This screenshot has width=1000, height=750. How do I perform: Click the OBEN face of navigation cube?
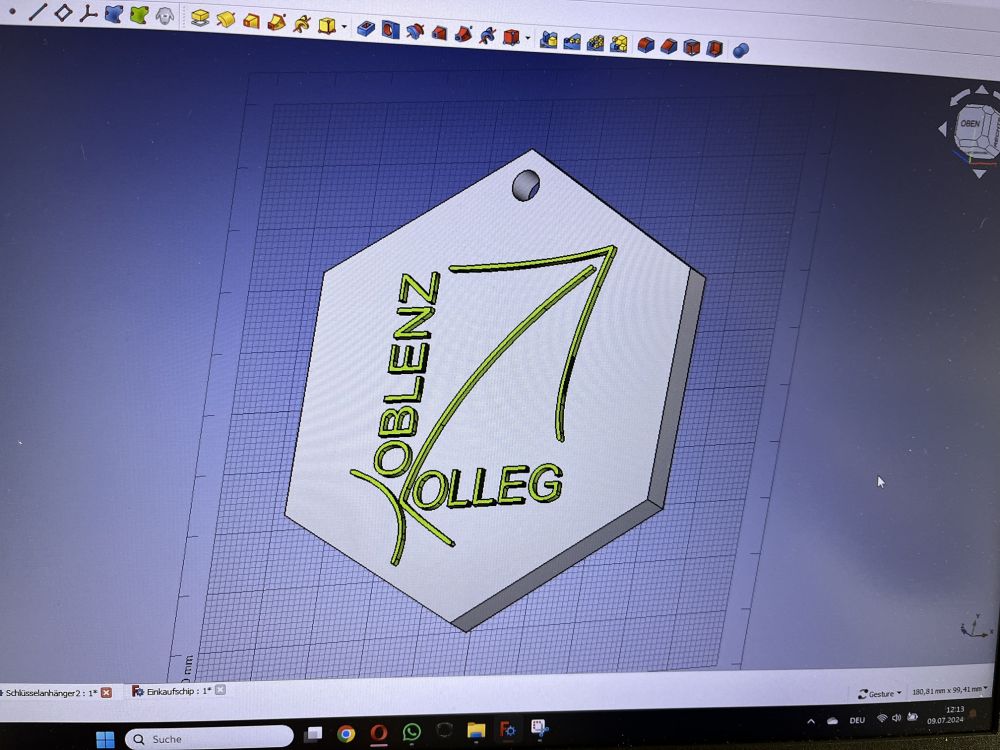[x=971, y=124]
